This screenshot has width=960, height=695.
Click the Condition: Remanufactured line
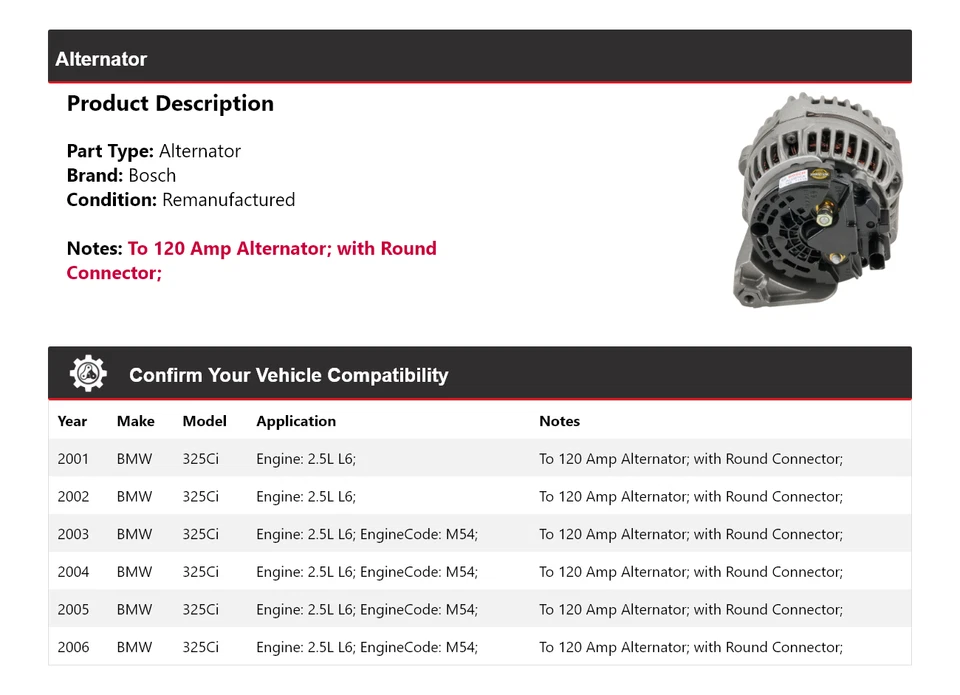181,200
